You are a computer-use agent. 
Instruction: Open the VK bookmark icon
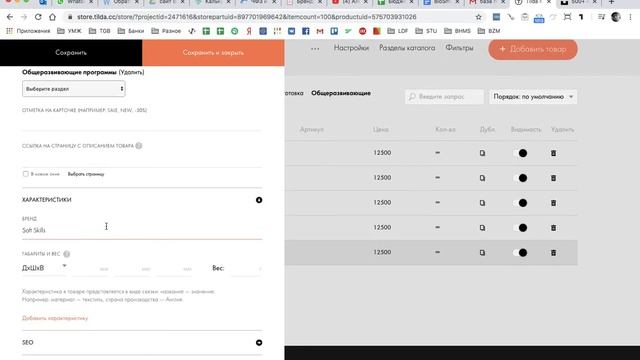click(x=291, y=31)
